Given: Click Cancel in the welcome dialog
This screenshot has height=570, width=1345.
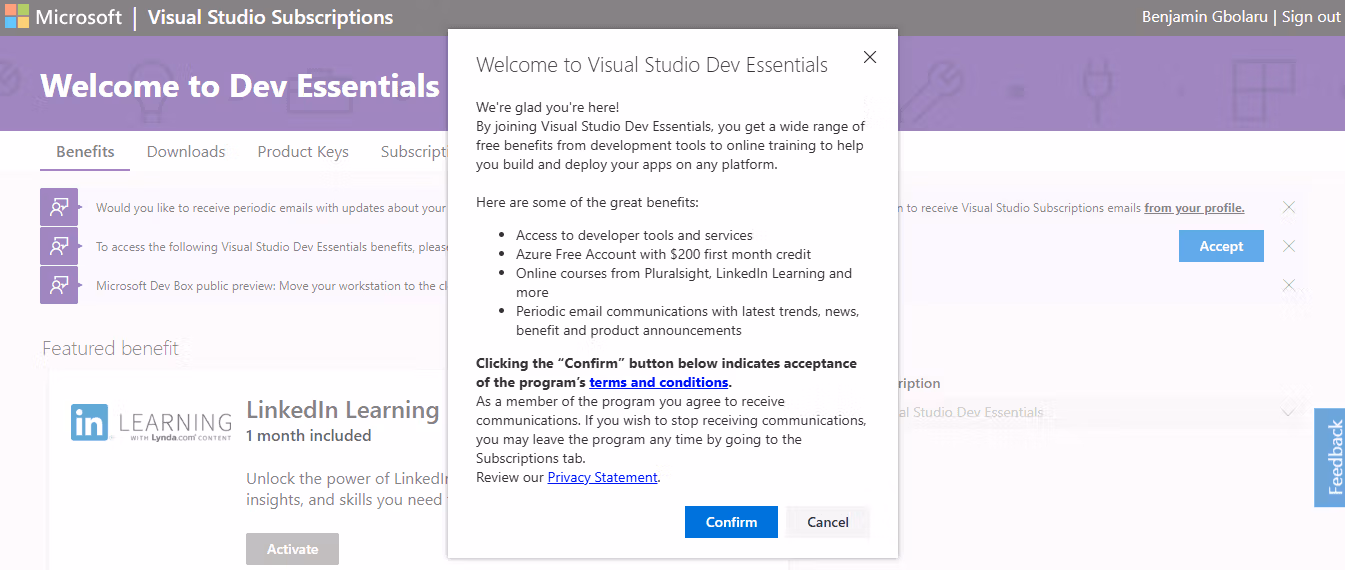Looking at the screenshot, I should pos(827,522).
